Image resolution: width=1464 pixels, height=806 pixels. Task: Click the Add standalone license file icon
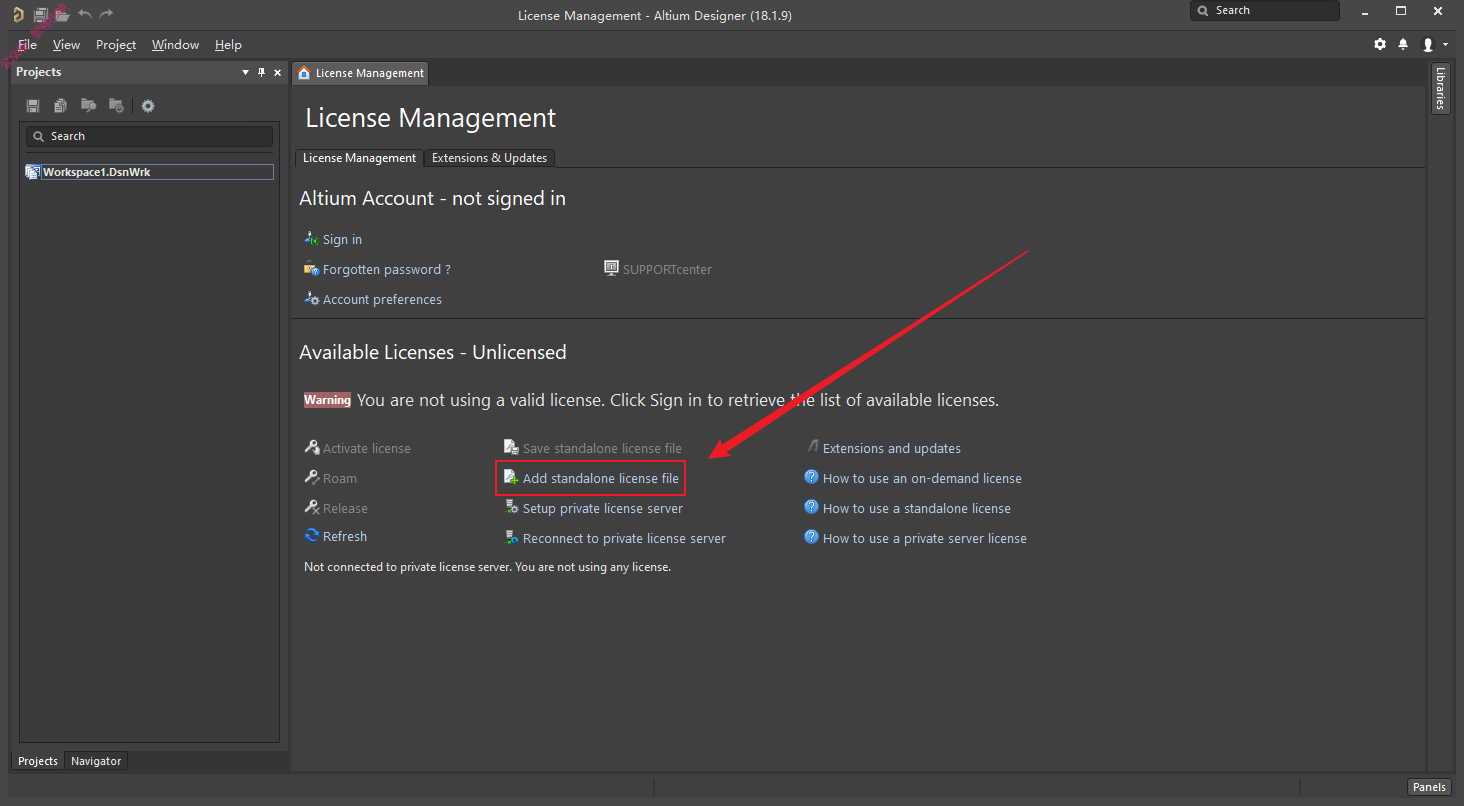[511, 477]
